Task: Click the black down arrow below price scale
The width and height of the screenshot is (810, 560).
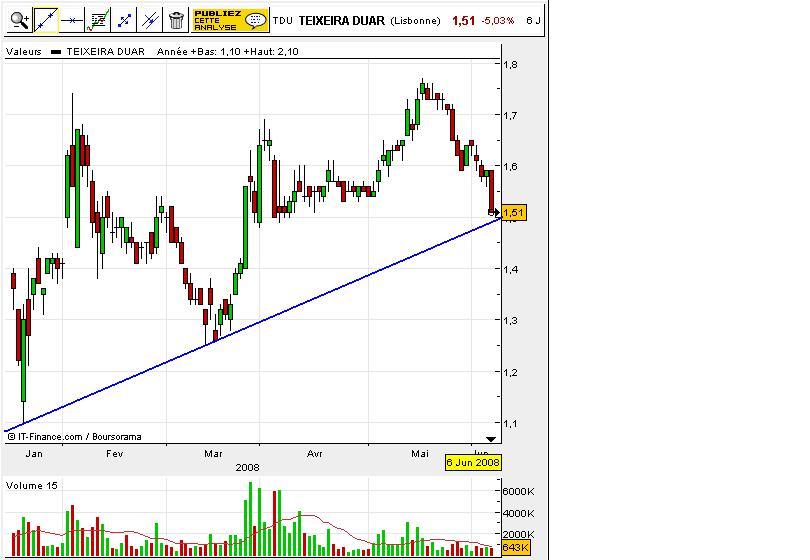Action: (491, 439)
